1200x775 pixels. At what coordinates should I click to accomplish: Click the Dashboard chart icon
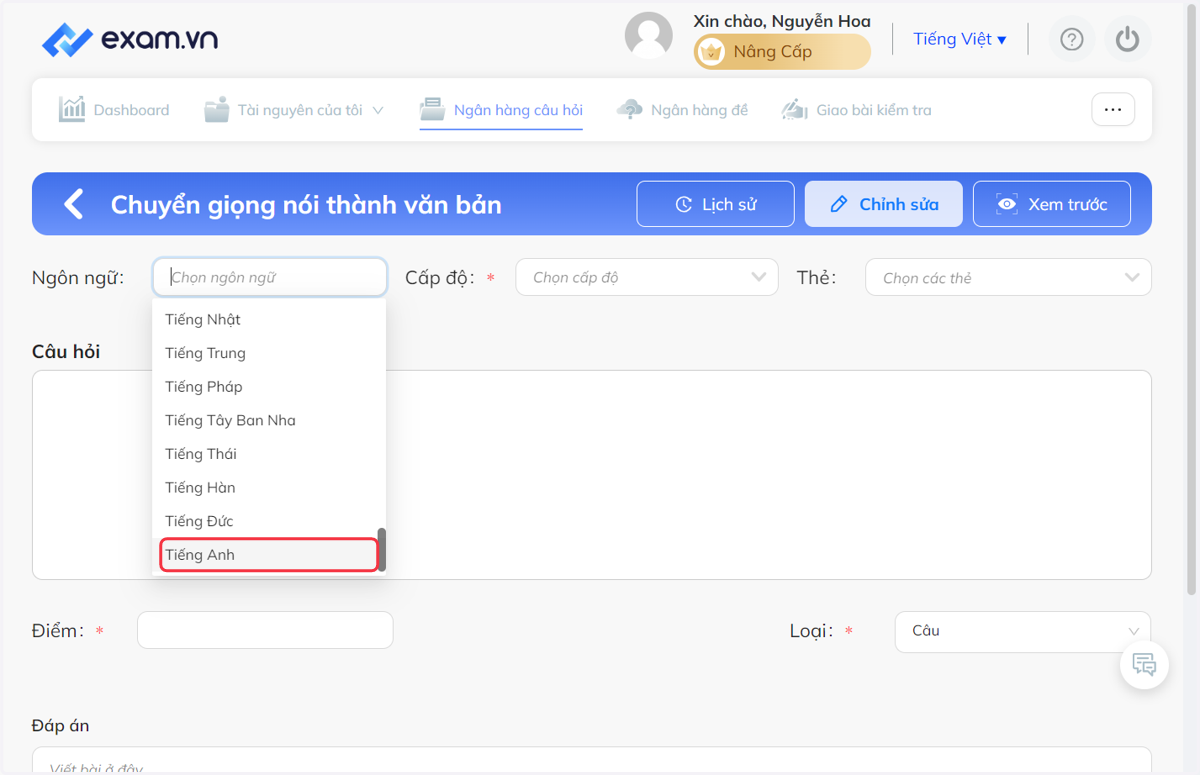coord(72,109)
